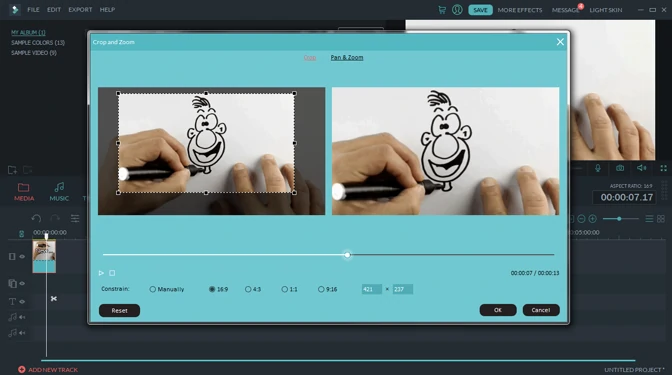Click the crop width input field
The width and height of the screenshot is (672, 375).
[372, 289]
